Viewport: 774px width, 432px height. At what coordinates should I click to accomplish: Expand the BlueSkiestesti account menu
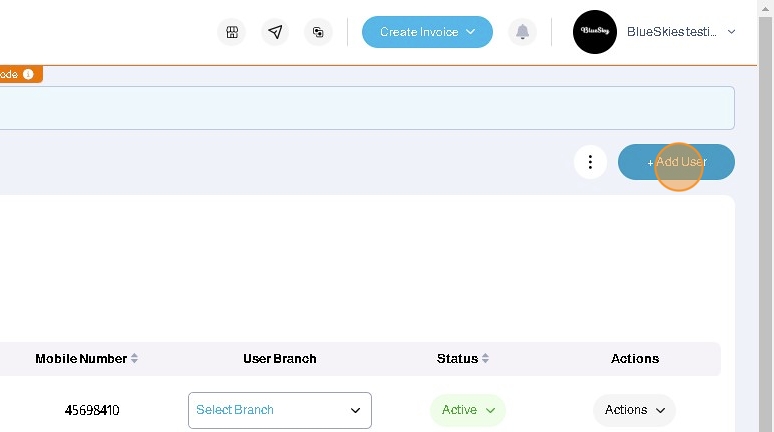(x=731, y=32)
